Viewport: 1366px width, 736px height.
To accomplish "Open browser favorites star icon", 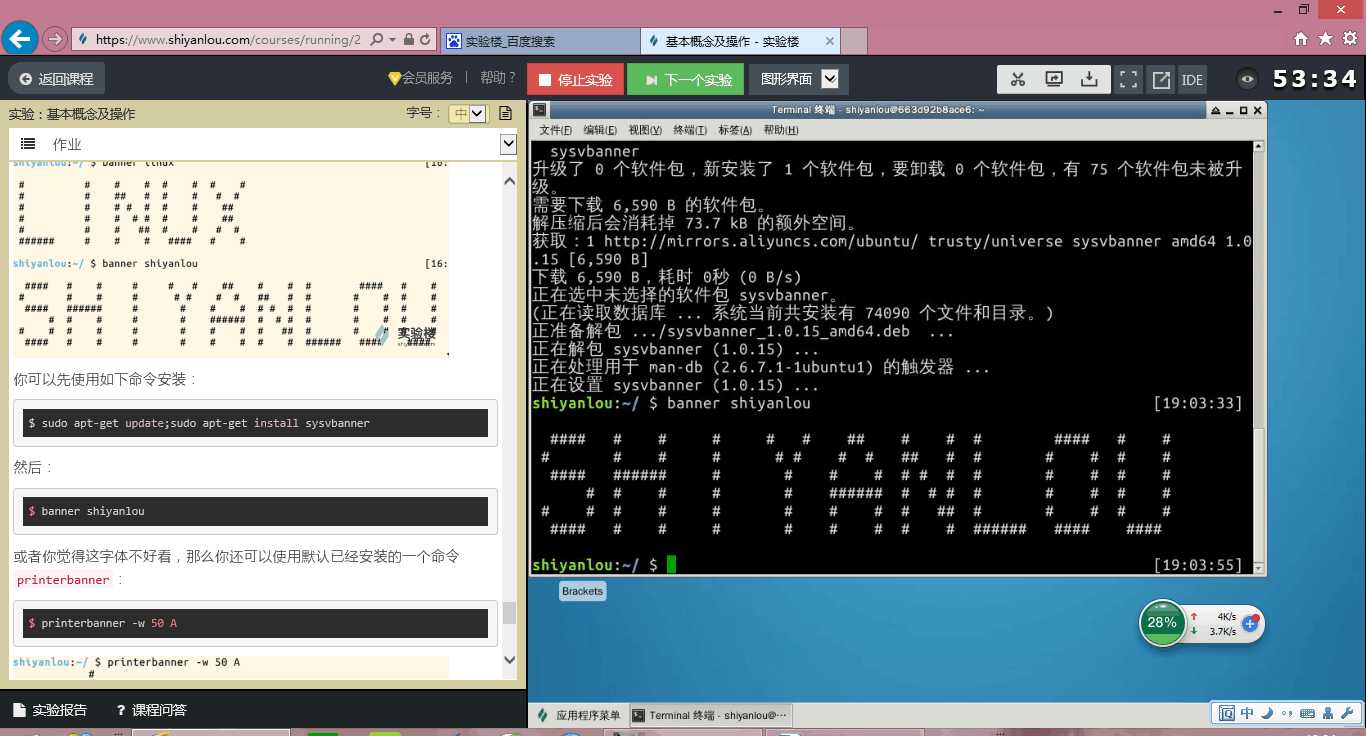I will [1325, 39].
